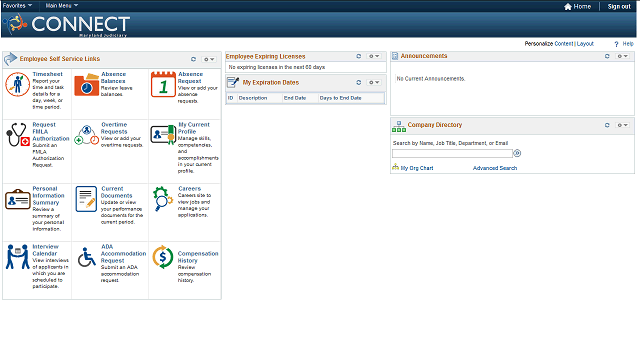
Task: Click the Careers magnifier gear icon
Action: pos(163,199)
